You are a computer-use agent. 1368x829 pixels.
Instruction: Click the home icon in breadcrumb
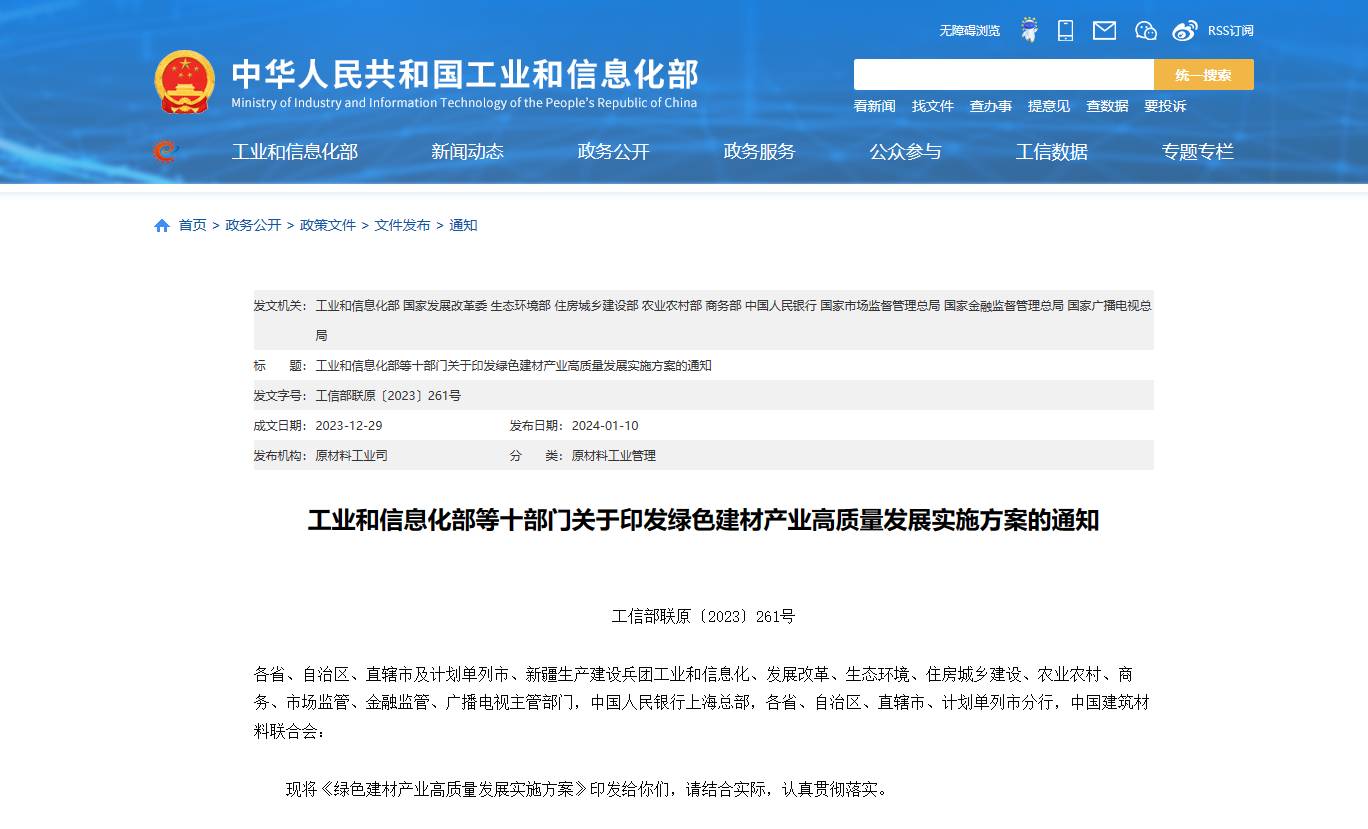(162, 226)
